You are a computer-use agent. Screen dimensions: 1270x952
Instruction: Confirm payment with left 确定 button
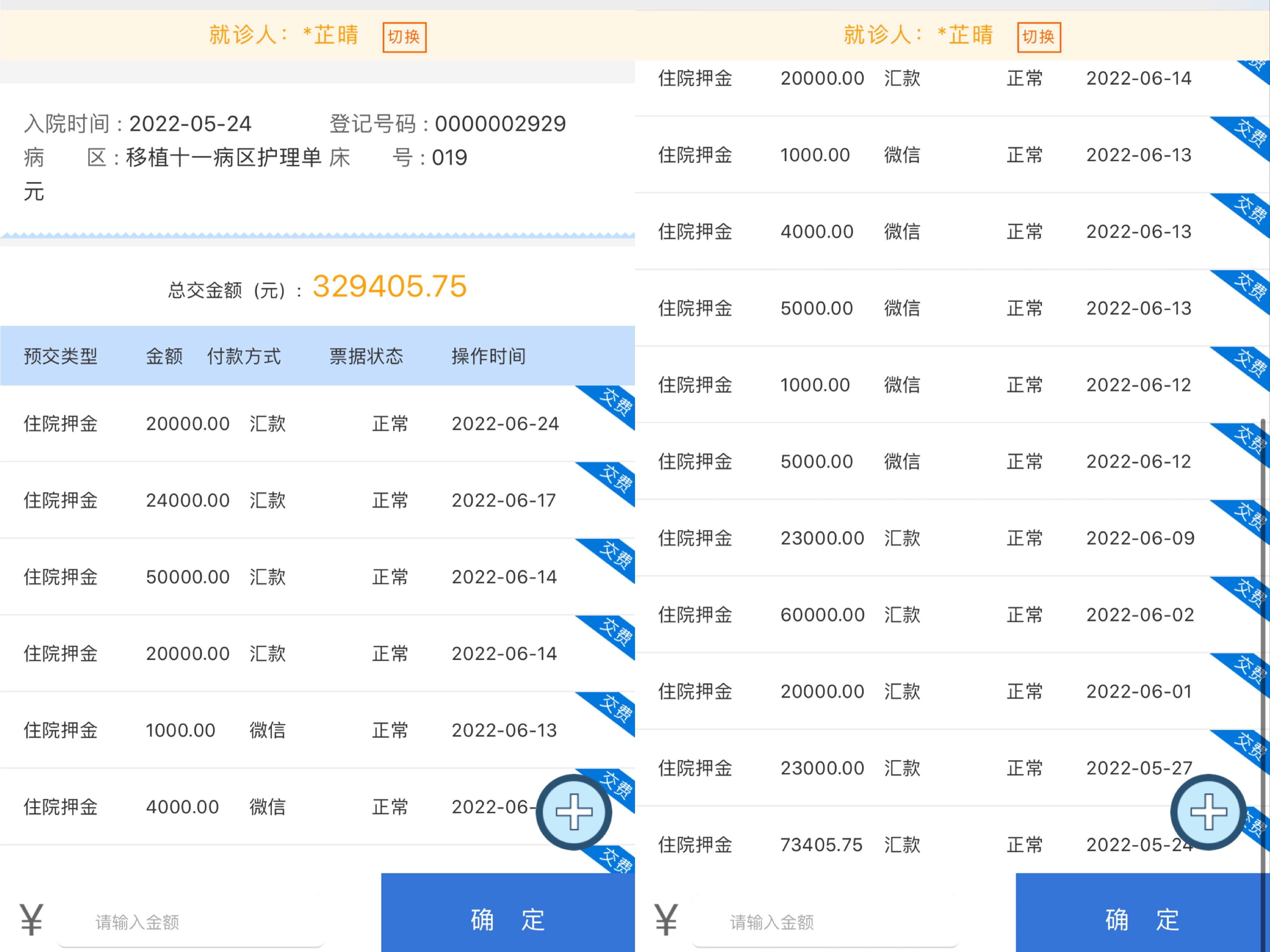508,913
